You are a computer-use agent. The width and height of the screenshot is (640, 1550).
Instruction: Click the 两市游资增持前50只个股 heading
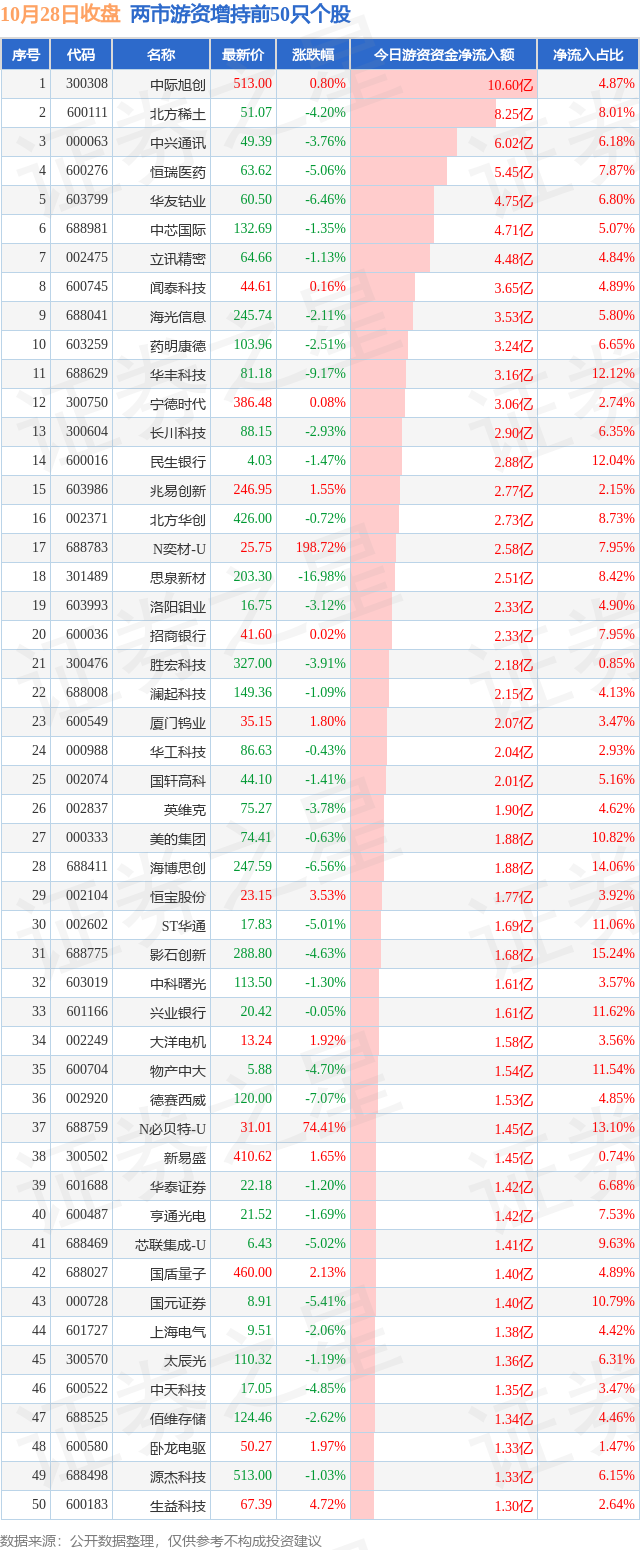(241, 14)
